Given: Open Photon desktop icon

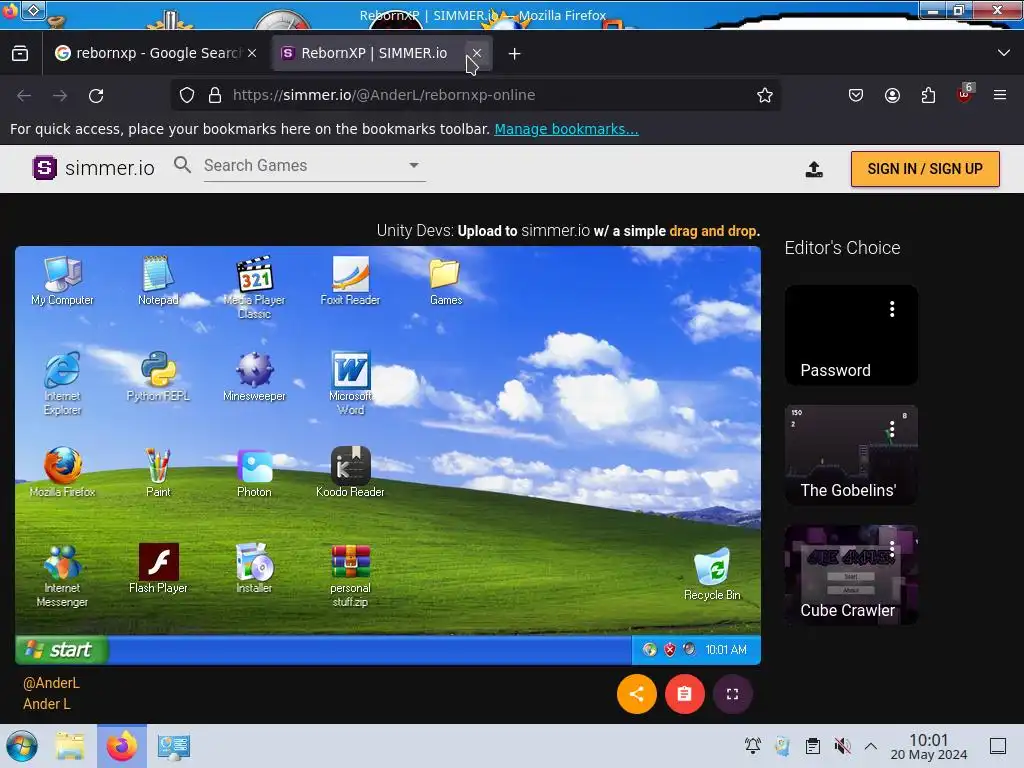Looking at the screenshot, I should pos(254,472).
